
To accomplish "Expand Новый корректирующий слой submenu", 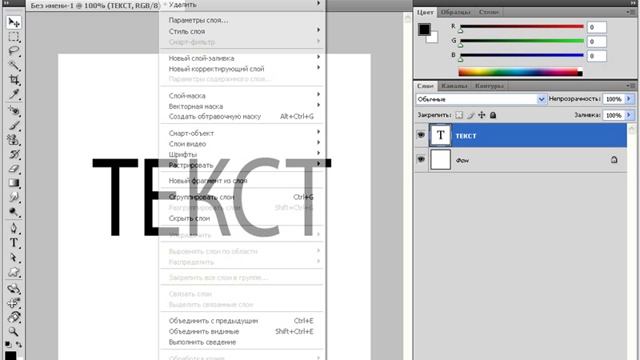I will [244, 69].
